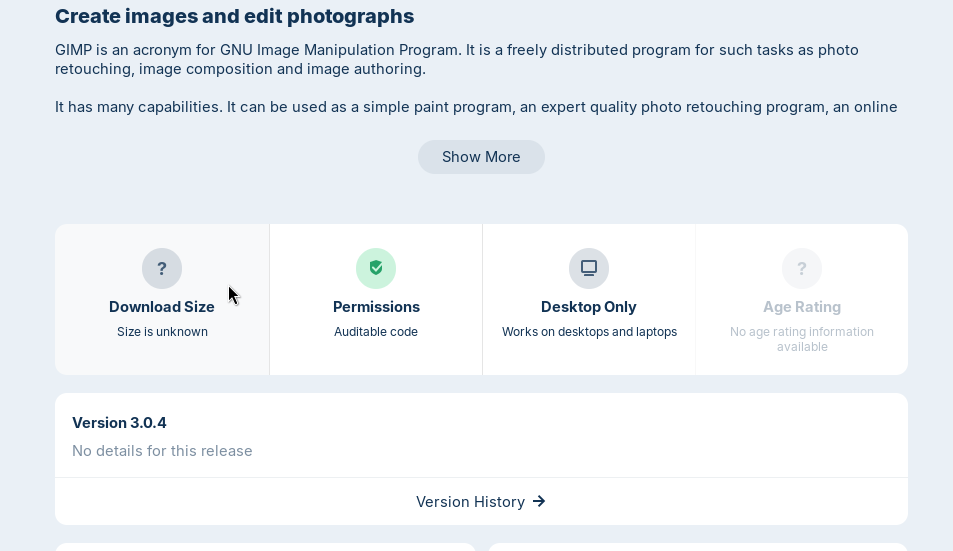Open the Version History link
Screen dimensions: 953x551
pos(471,501)
